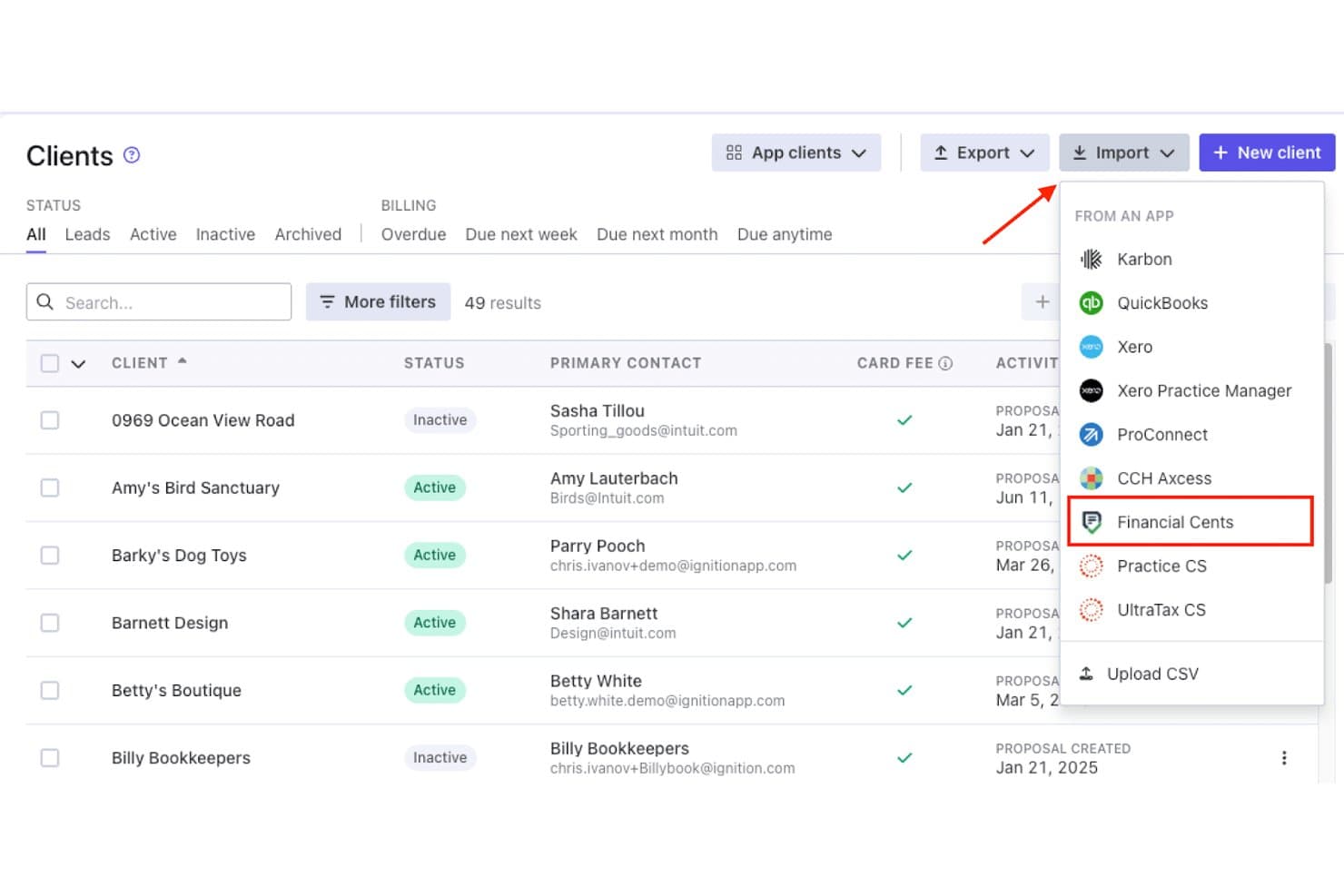Check the Barnett Design checkbox
1344x896 pixels.
coord(50,623)
